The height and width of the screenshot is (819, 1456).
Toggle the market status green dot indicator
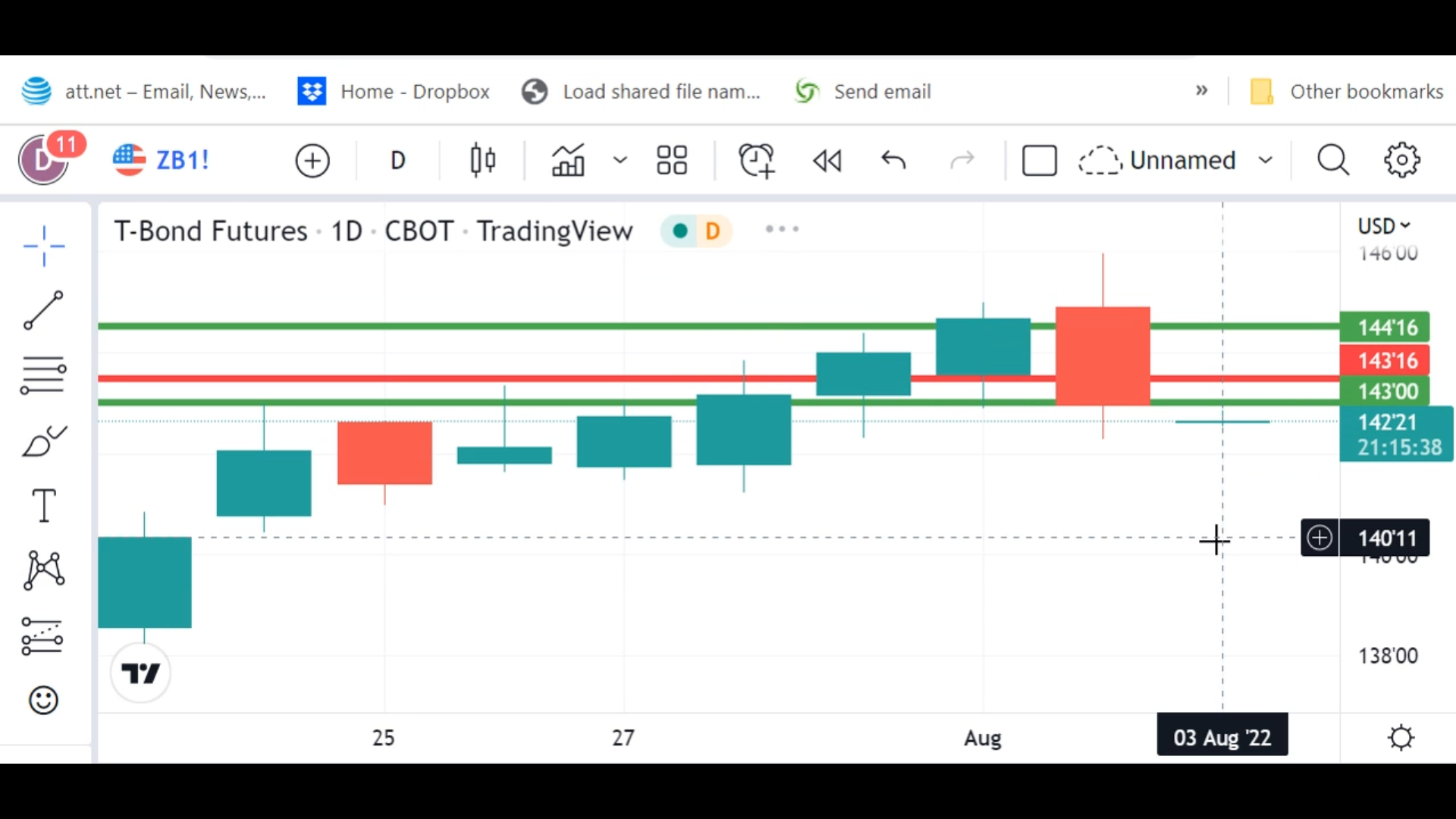pyautogui.click(x=680, y=231)
